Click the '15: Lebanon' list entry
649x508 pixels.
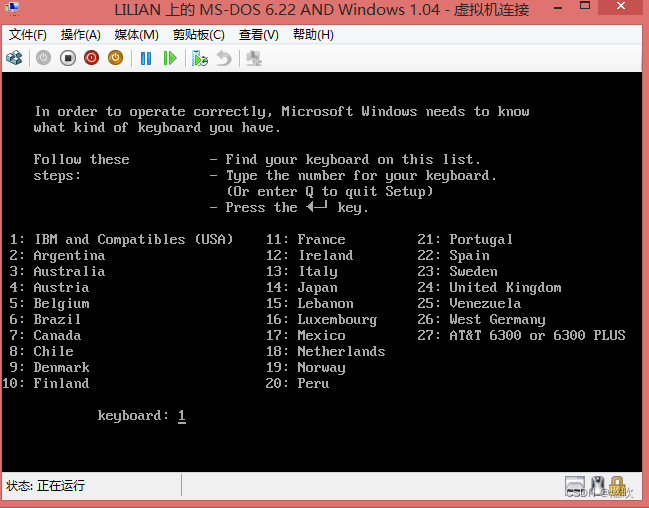coord(310,303)
